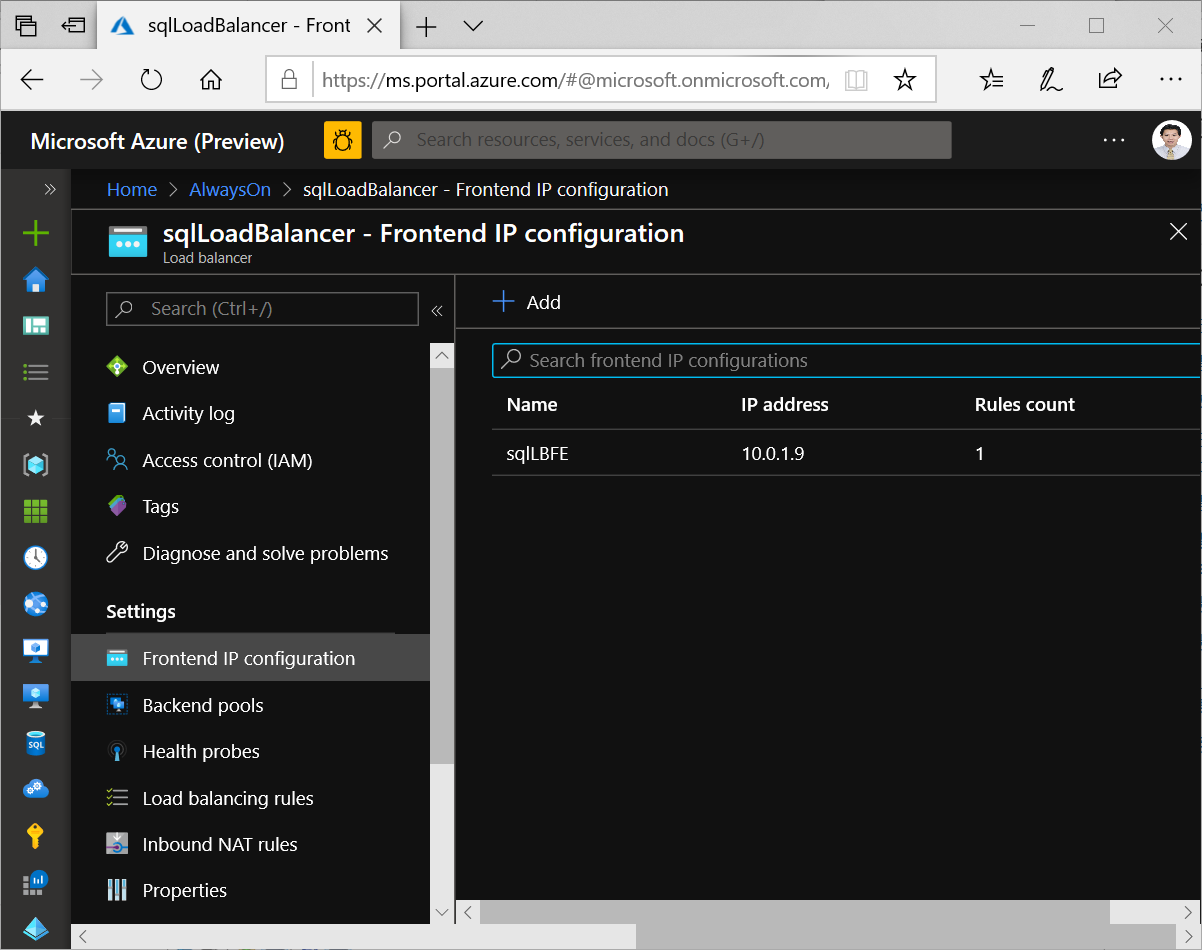Open Key vaults using the key icon
Image resolution: width=1202 pixels, height=950 pixels.
tap(36, 835)
